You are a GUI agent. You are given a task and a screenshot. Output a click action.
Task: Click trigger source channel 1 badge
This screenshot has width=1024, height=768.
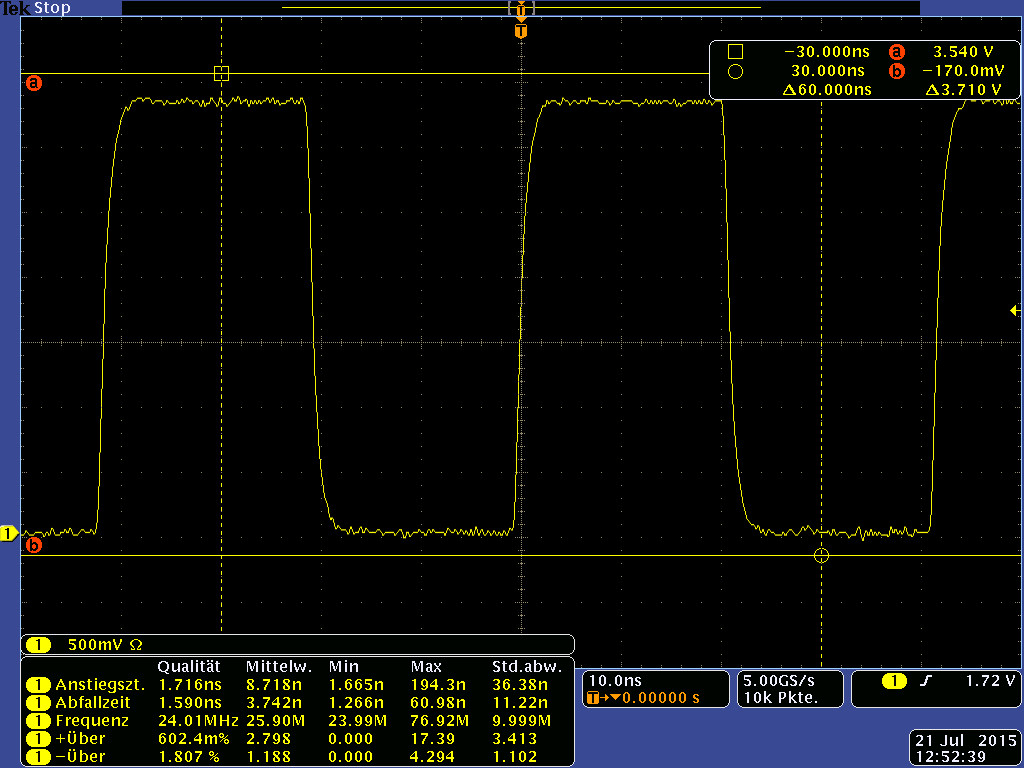[x=894, y=681]
